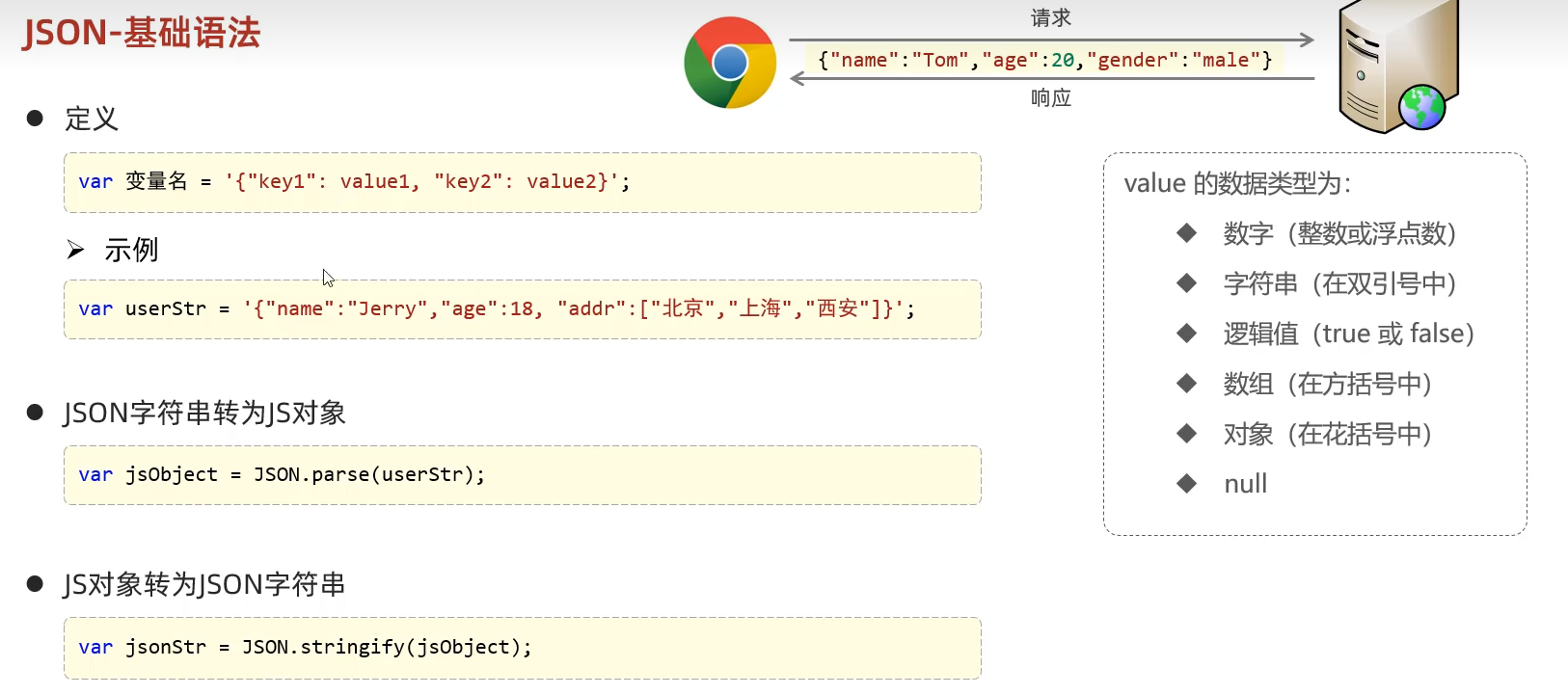This screenshot has height=695, width=1568.
Task: Click the bullet beside JSON字符串转为JS对象
Action: [36, 413]
